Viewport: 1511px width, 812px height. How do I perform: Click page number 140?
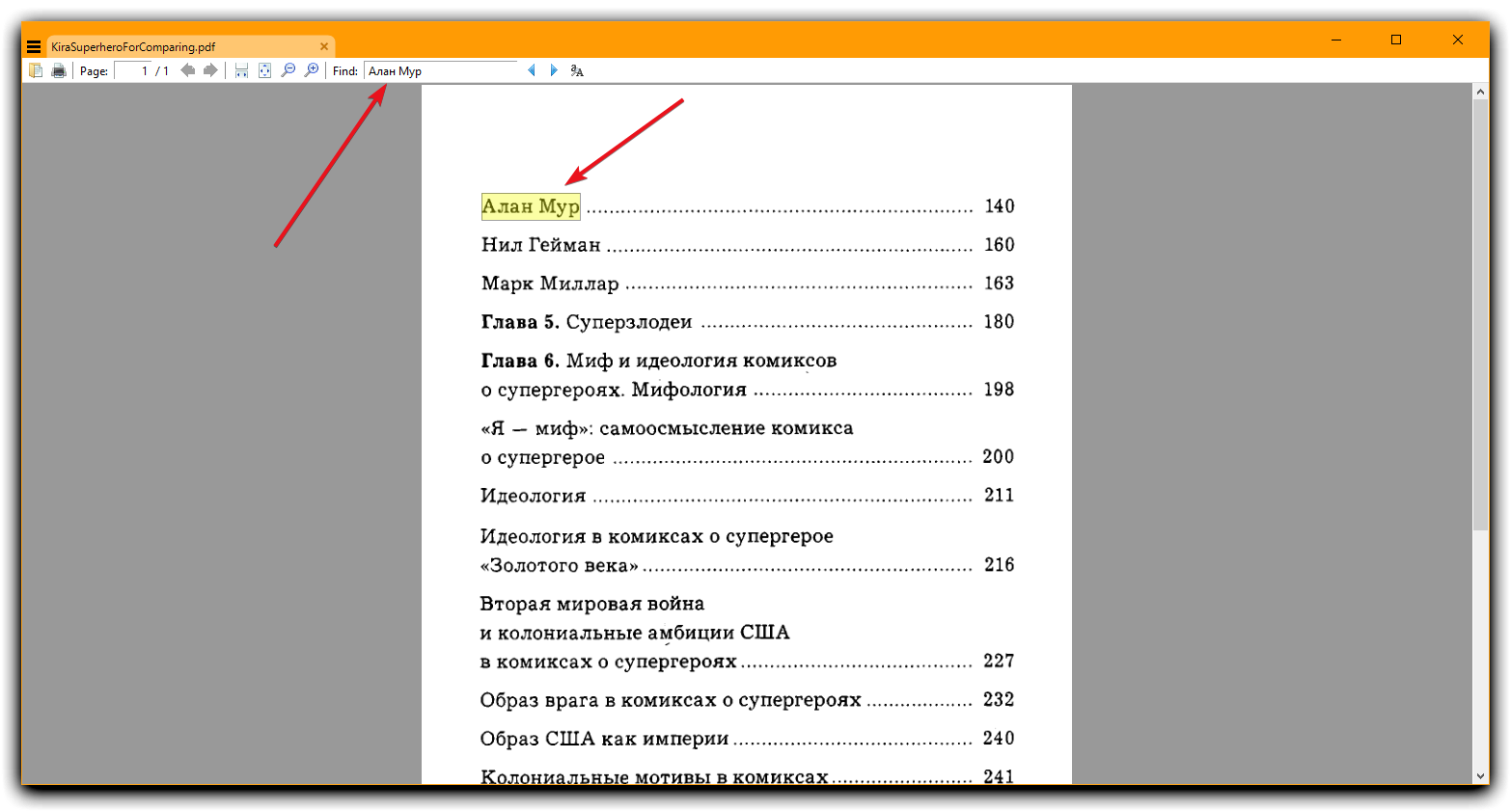coord(1000,206)
